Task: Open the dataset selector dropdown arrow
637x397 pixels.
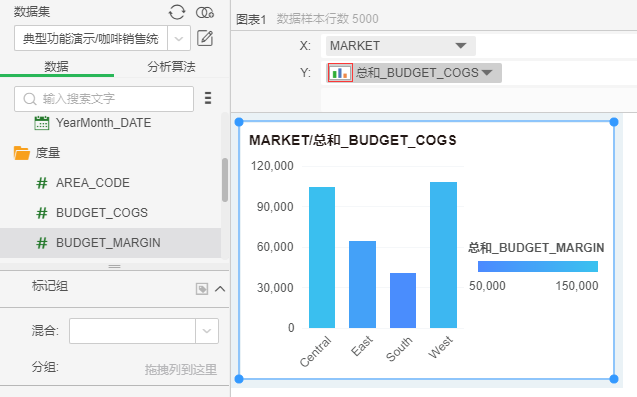Action: [179, 39]
